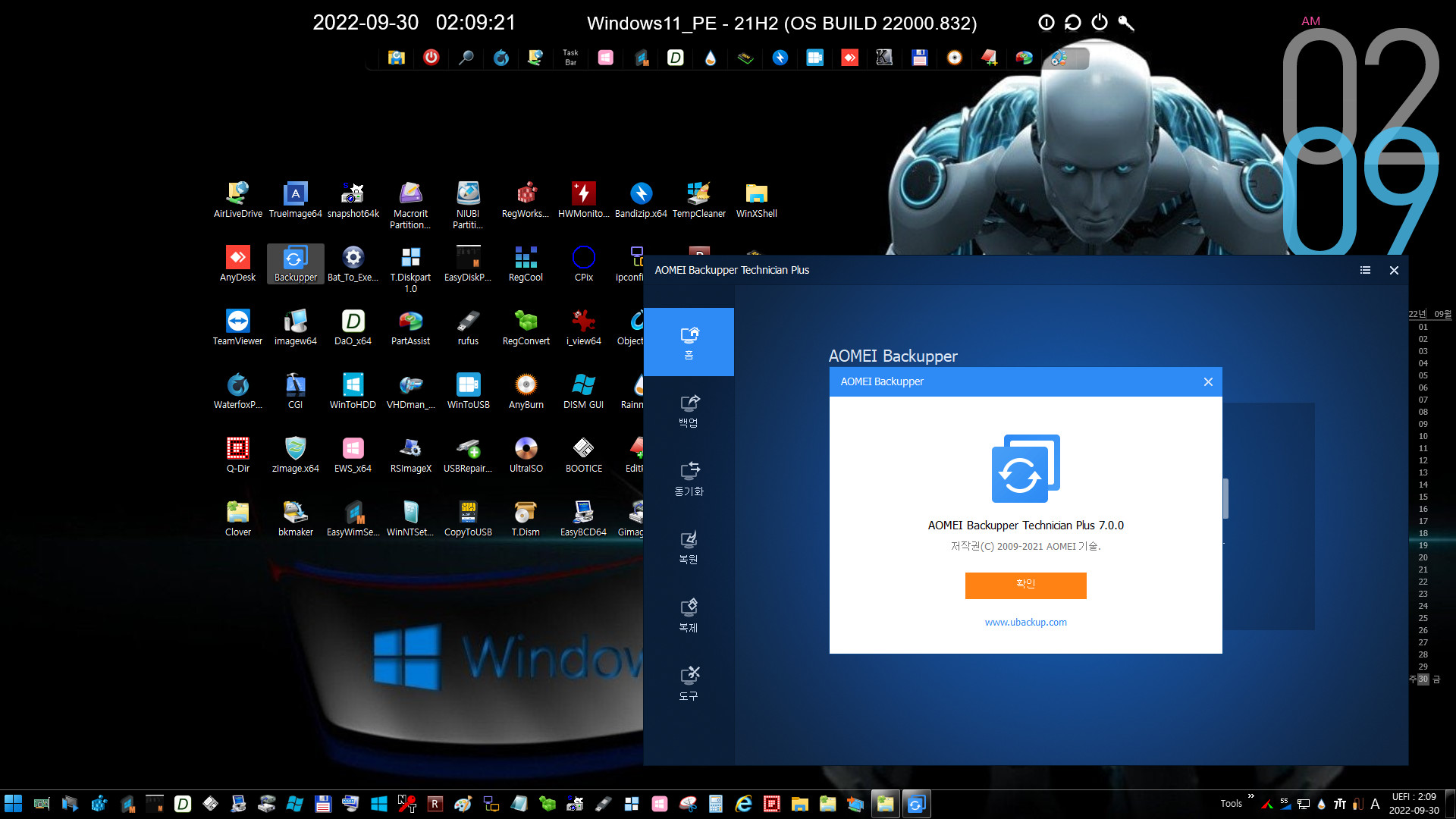The height and width of the screenshot is (819, 1456).
Task: Open the 동기화 section in AOMEI sidebar
Action: tap(689, 479)
